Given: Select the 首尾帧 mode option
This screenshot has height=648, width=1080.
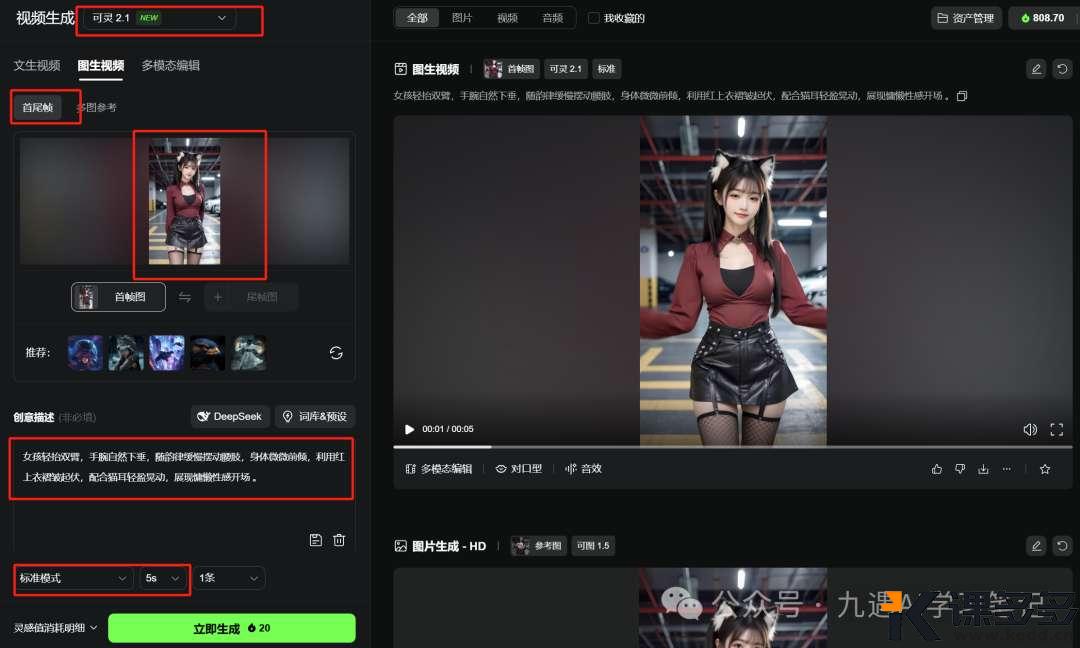Looking at the screenshot, I should coord(38,107).
